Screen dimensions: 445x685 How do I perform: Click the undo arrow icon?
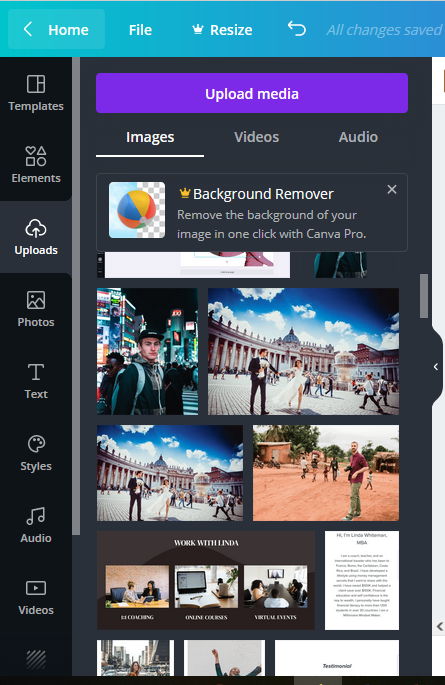(297, 29)
